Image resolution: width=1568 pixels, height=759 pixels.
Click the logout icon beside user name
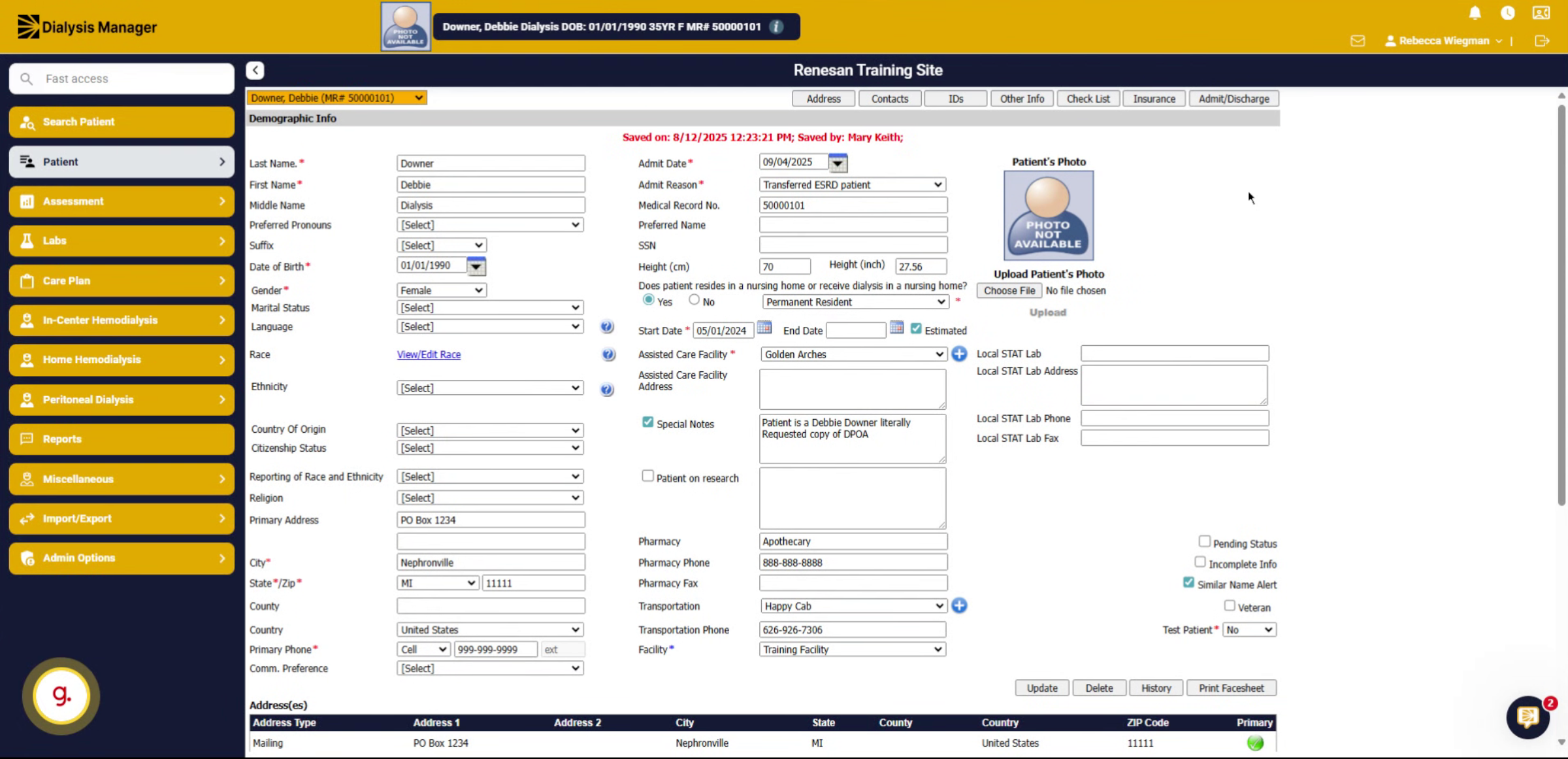point(1542,41)
